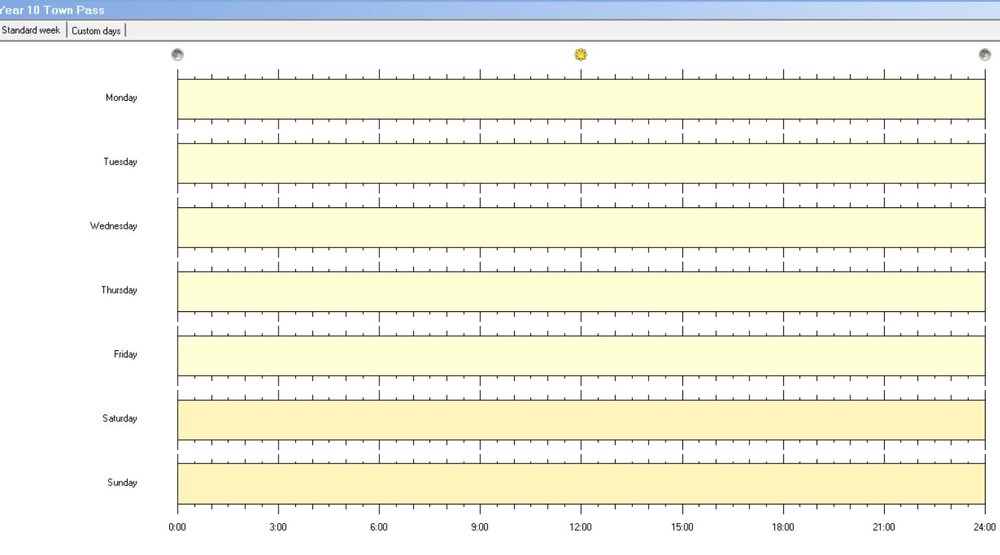
Task: Click the 6:00 time label
Action: tap(379, 527)
